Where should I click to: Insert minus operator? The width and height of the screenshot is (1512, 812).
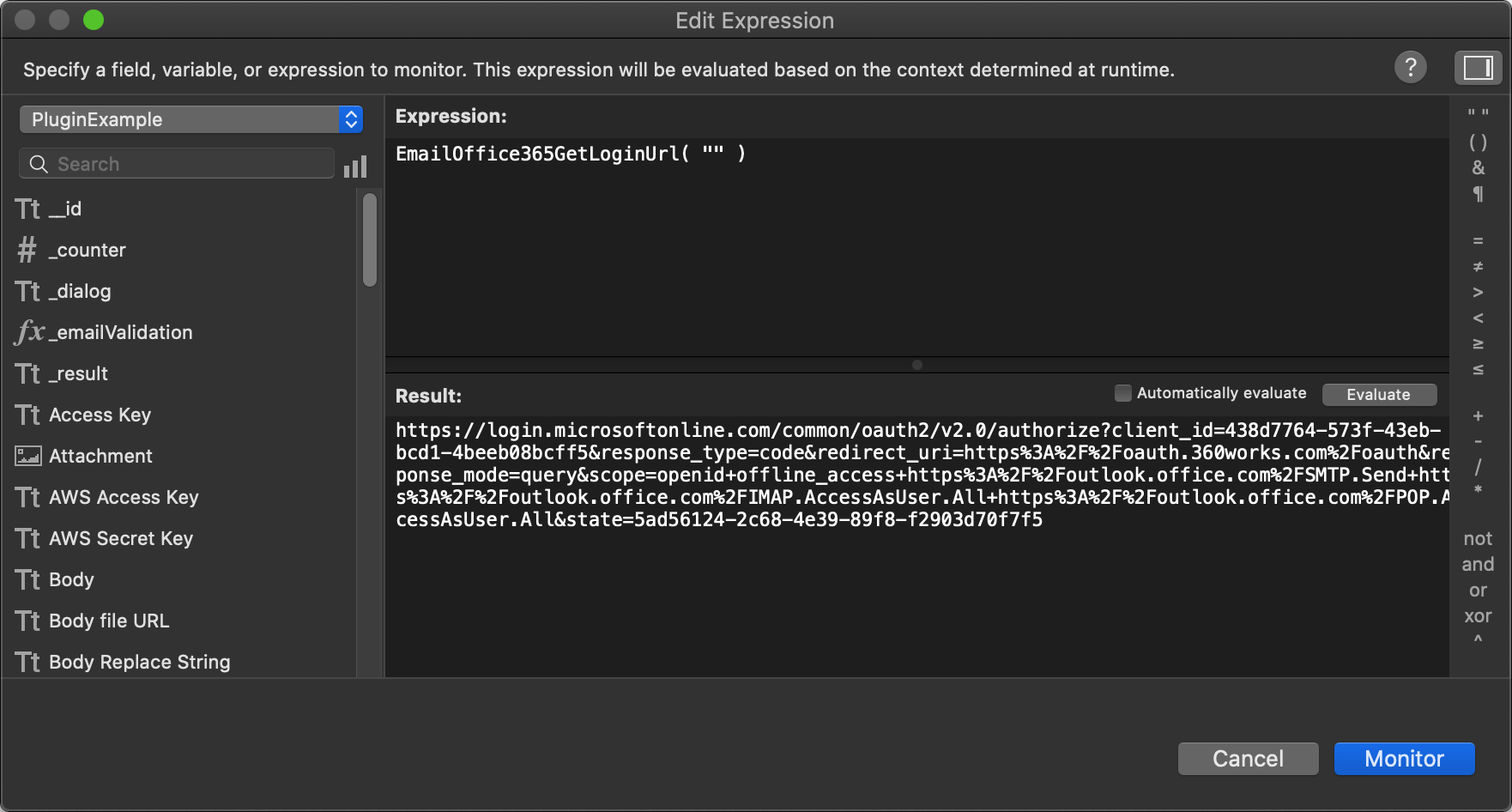tap(1478, 442)
